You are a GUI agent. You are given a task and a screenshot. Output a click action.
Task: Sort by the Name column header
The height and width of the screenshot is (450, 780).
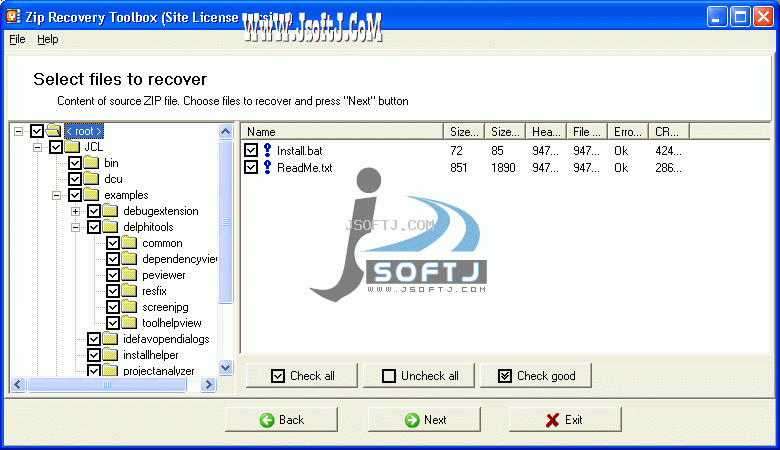[343, 132]
